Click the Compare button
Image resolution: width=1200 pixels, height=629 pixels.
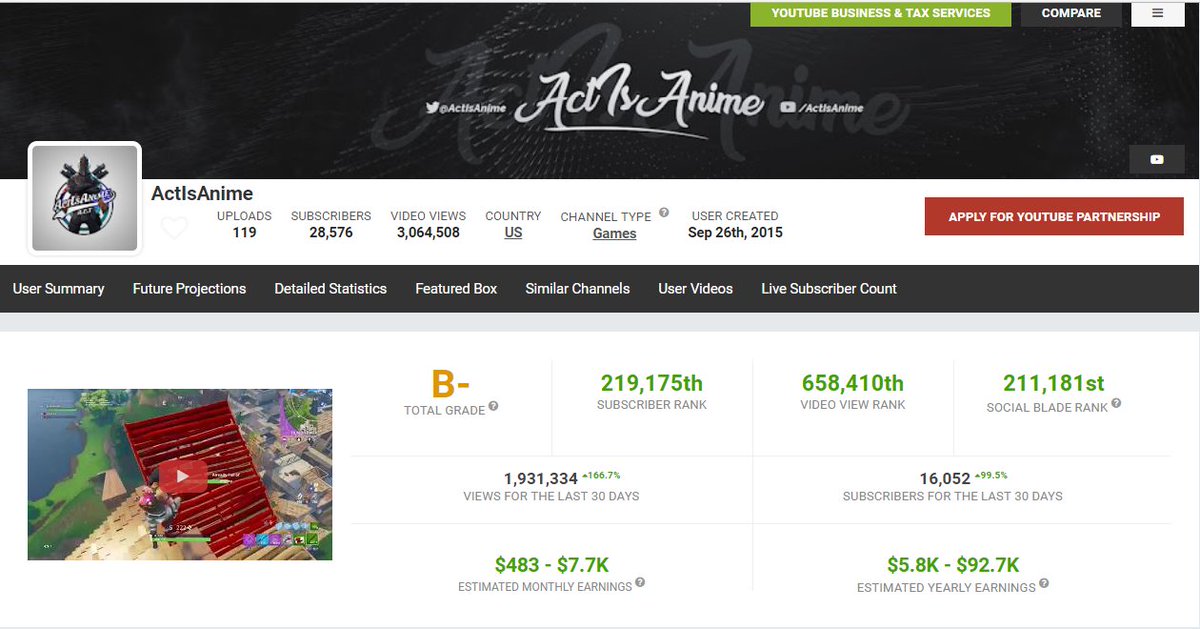[1071, 13]
